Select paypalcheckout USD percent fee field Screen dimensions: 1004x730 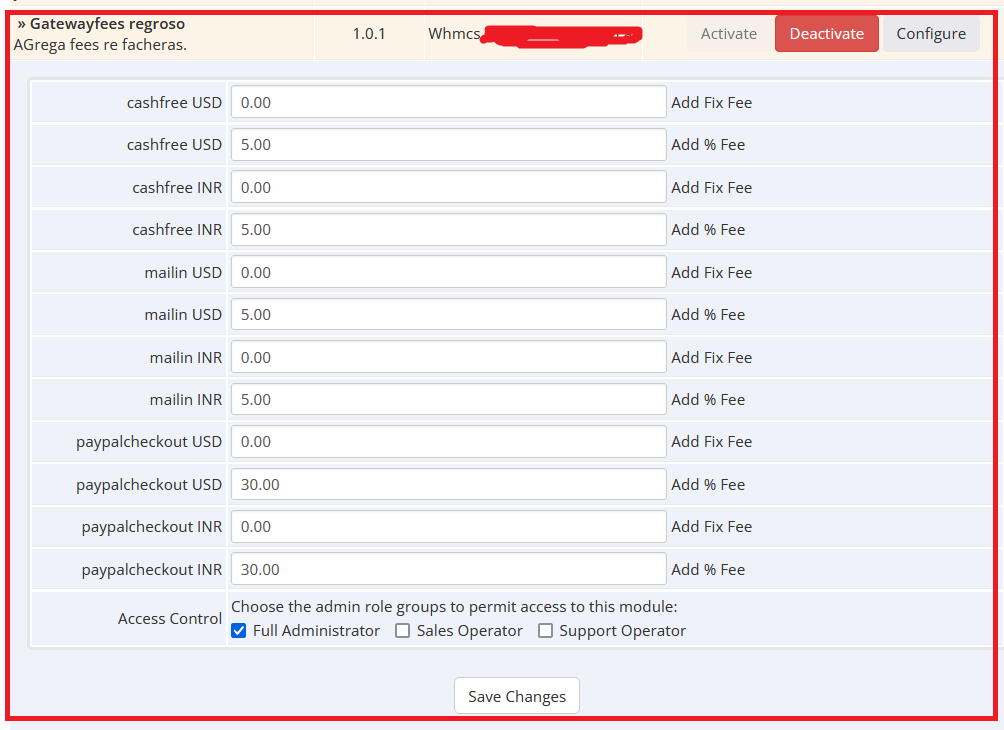tap(448, 484)
